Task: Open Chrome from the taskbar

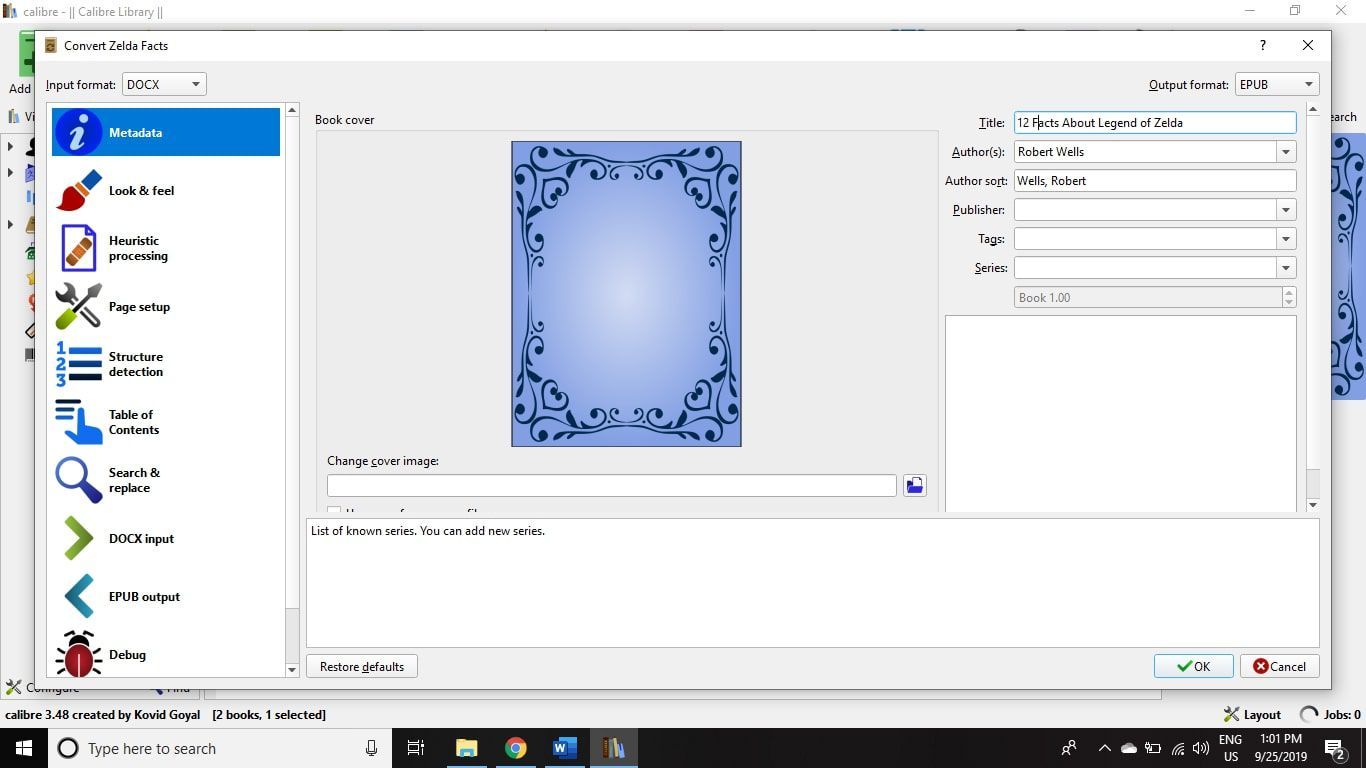Action: [x=515, y=748]
